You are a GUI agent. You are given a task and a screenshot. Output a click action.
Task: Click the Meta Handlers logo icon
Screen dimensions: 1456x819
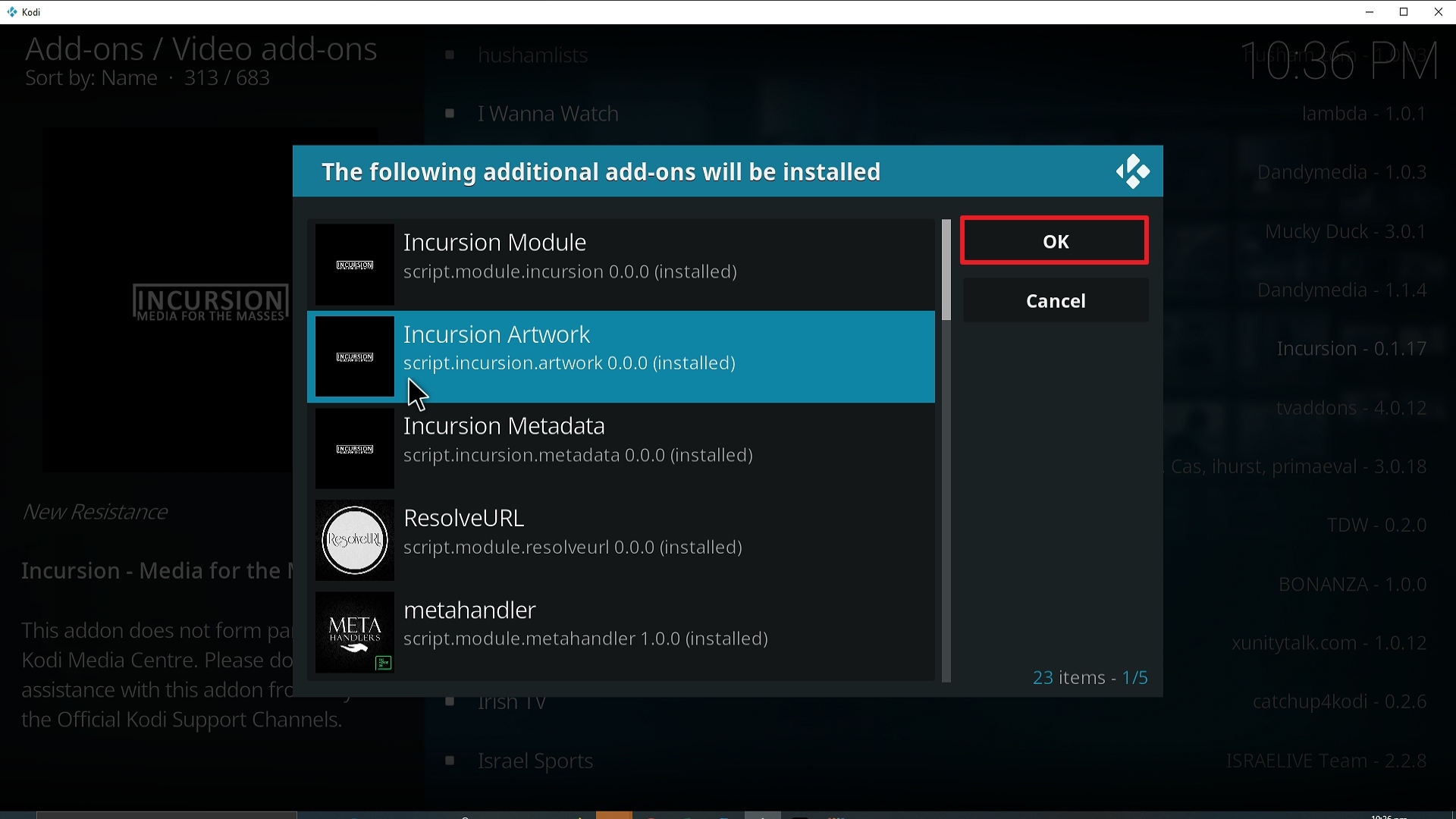click(354, 632)
